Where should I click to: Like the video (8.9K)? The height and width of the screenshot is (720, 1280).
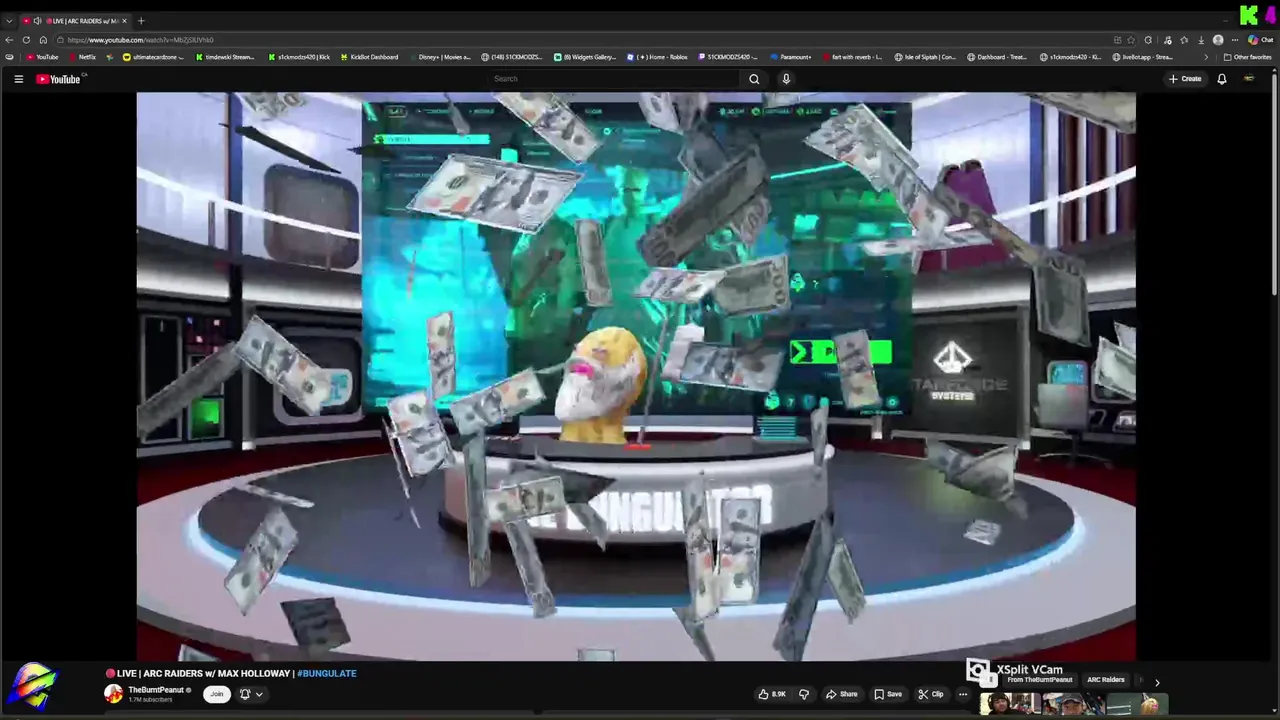772,694
